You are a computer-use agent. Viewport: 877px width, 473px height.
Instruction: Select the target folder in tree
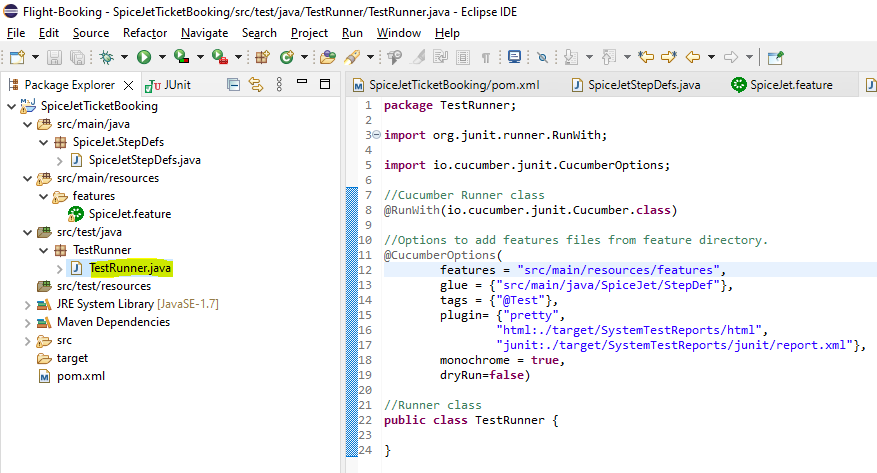(72, 358)
